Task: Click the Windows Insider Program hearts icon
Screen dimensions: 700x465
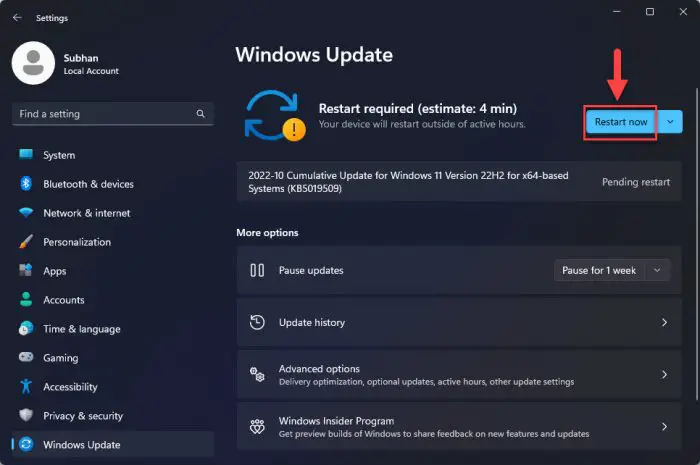Action: 257,427
